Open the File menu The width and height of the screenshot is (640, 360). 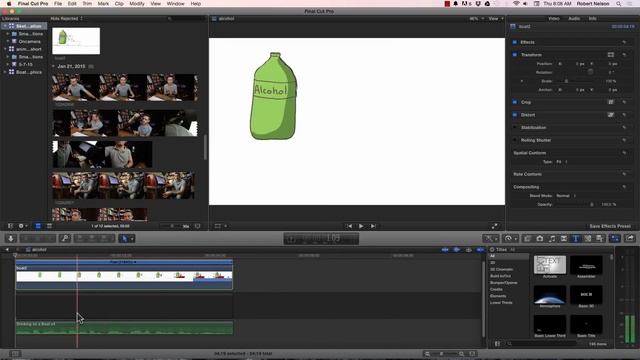click(58, 4)
